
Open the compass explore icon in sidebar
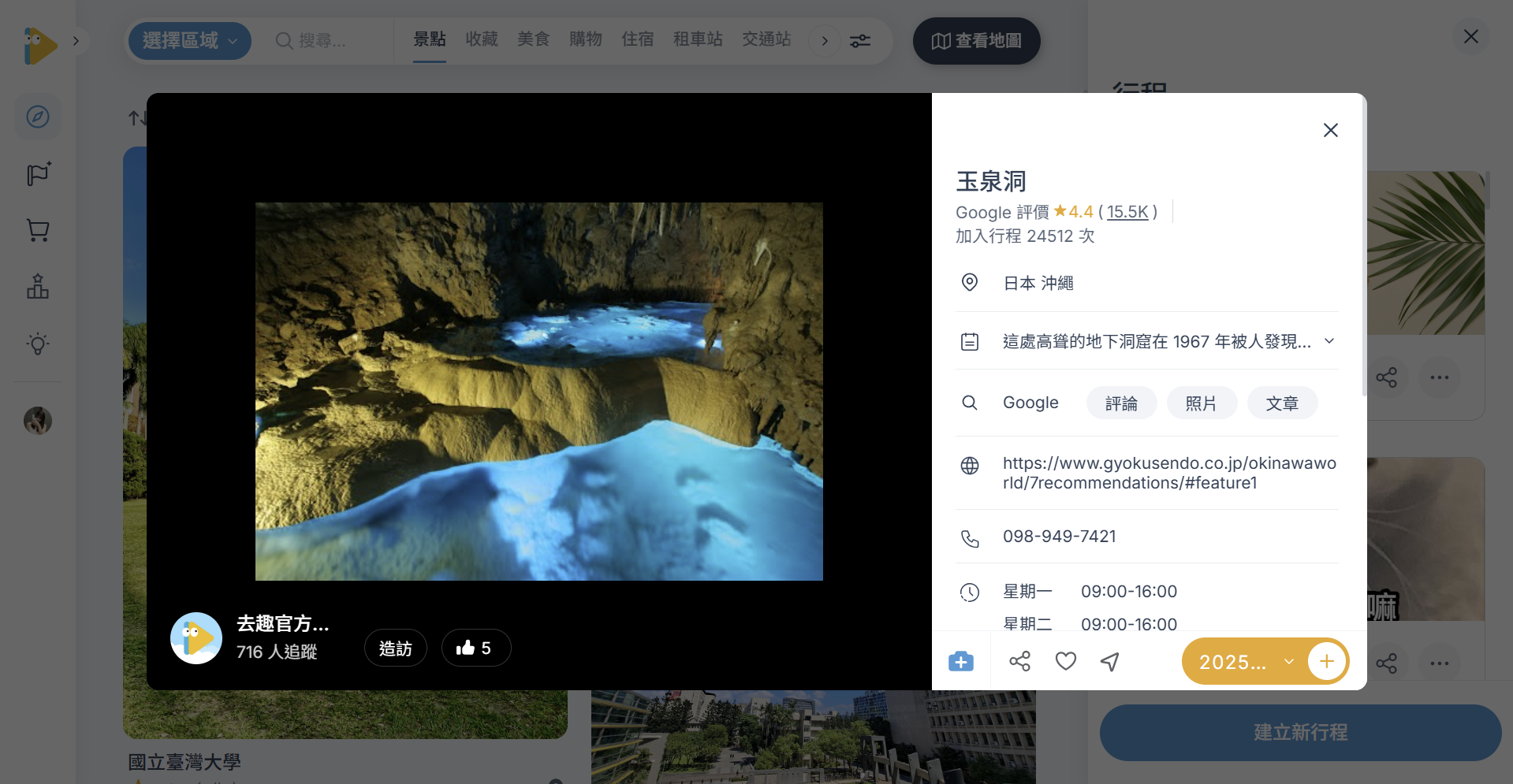click(x=38, y=117)
